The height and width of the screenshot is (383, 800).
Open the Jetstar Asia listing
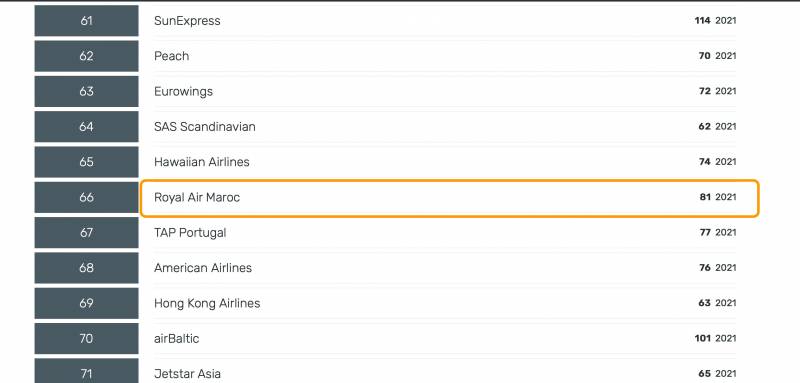187,374
